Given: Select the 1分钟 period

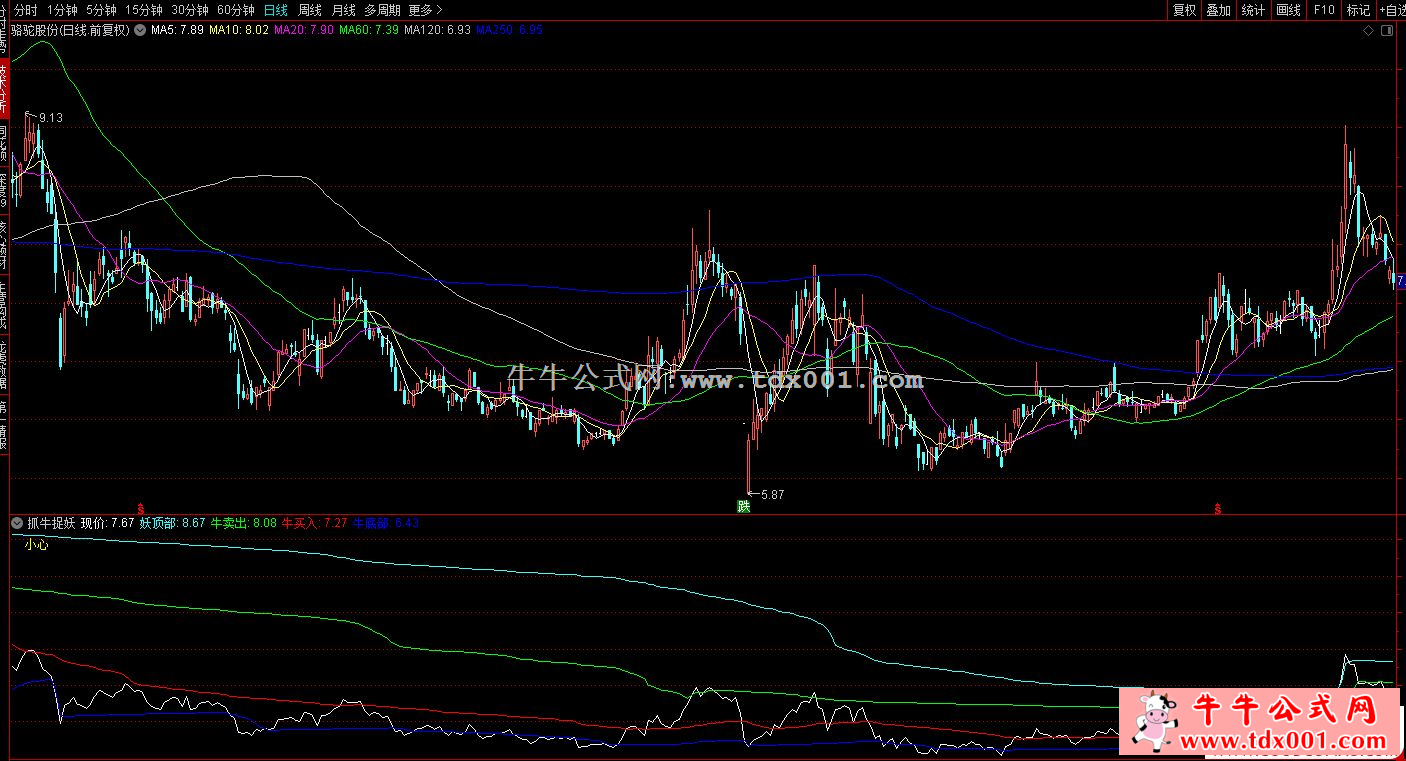Looking at the screenshot, I should (62, 10).
